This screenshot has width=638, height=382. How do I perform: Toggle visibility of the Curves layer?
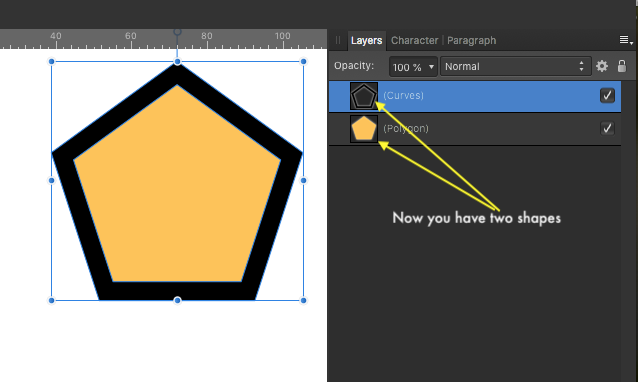607,96
